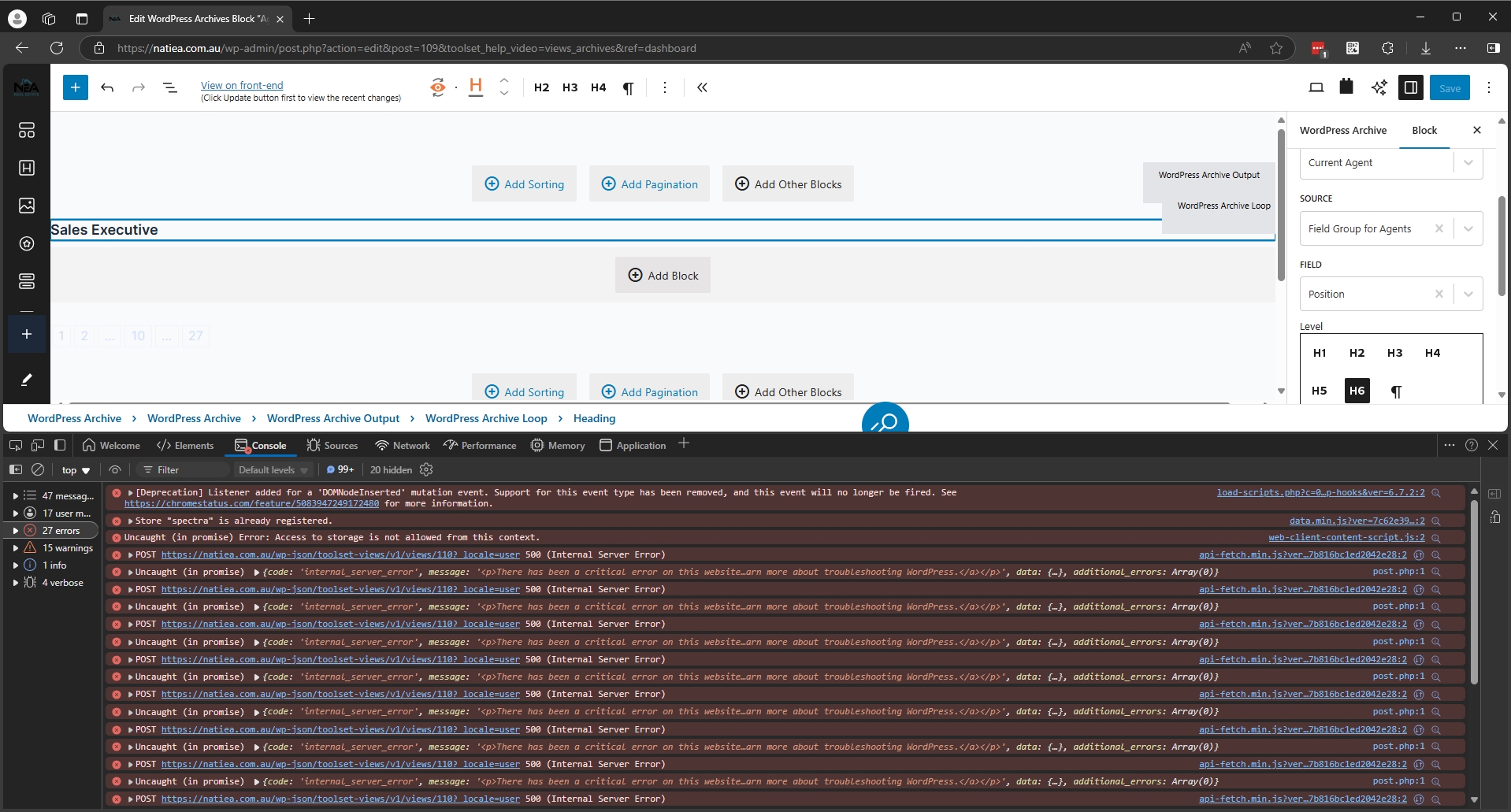Open console settings gear icon
Screen dimensions: 1511x812
(x=426, y=469)
